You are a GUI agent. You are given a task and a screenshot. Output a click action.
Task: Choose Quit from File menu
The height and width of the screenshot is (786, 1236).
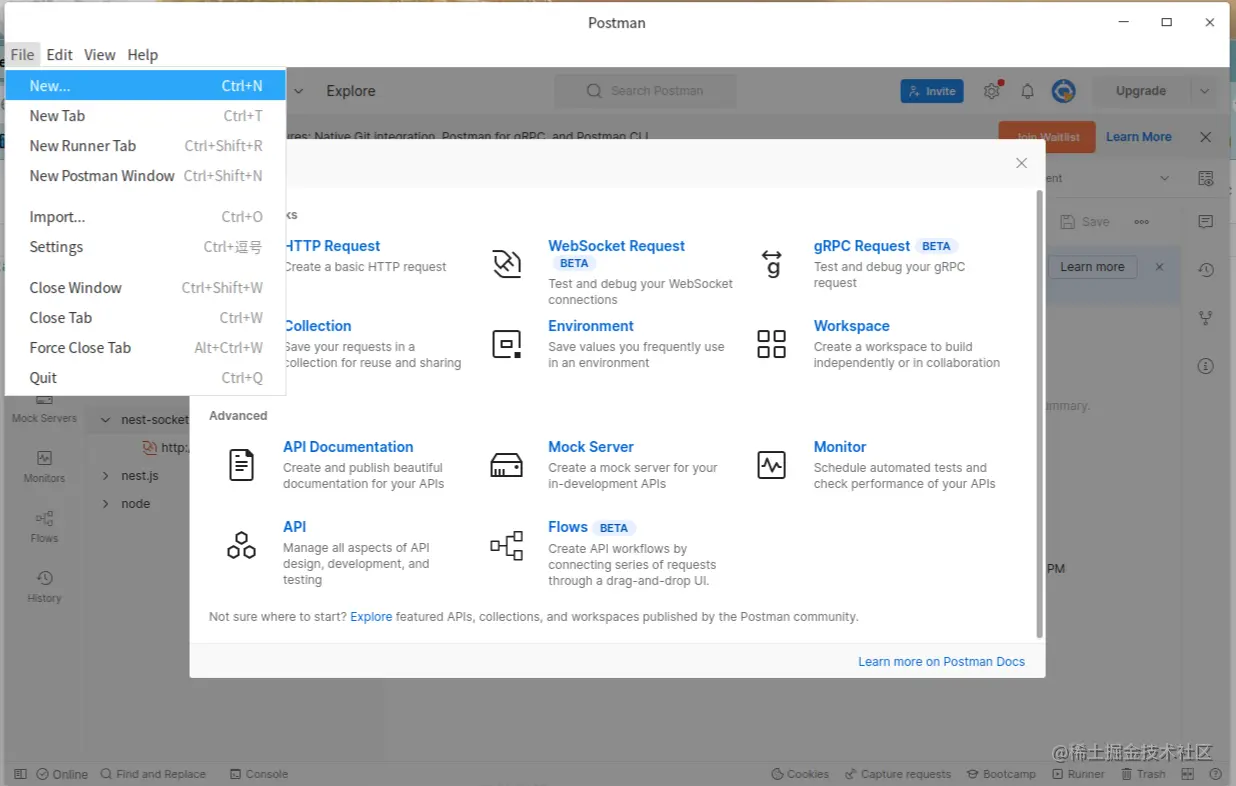(146, 378)
